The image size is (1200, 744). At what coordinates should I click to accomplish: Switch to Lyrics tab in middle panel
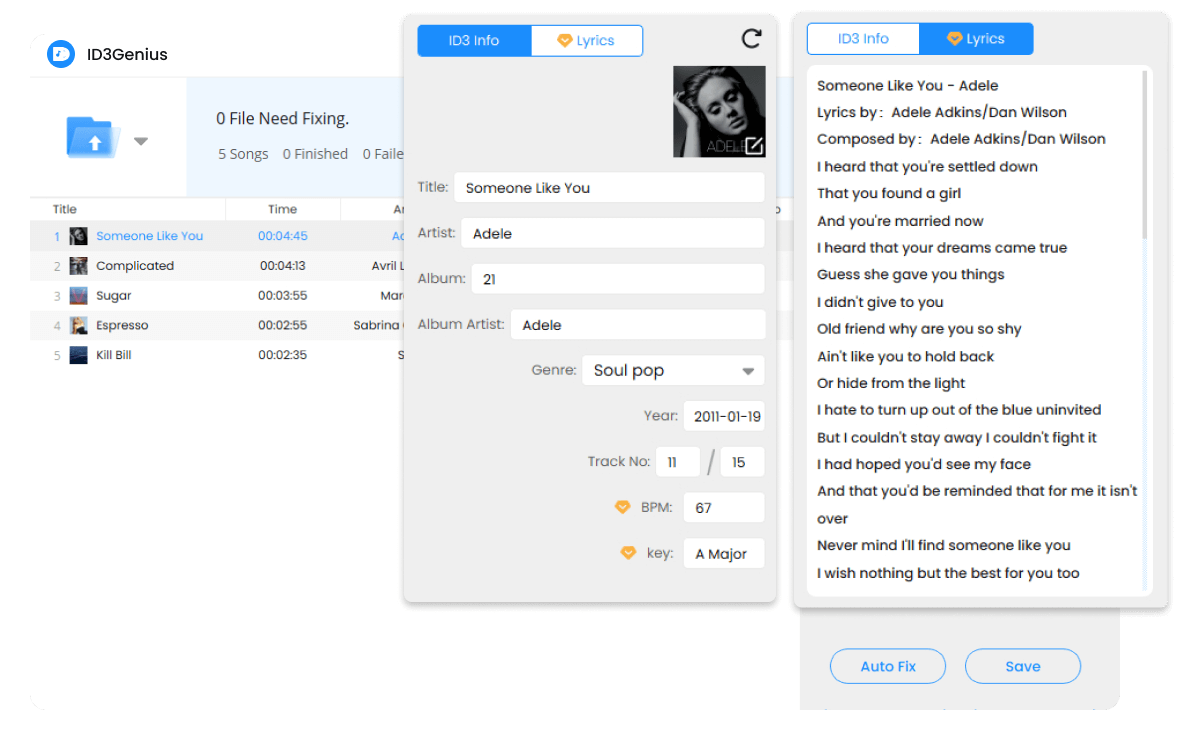(586, 41)
